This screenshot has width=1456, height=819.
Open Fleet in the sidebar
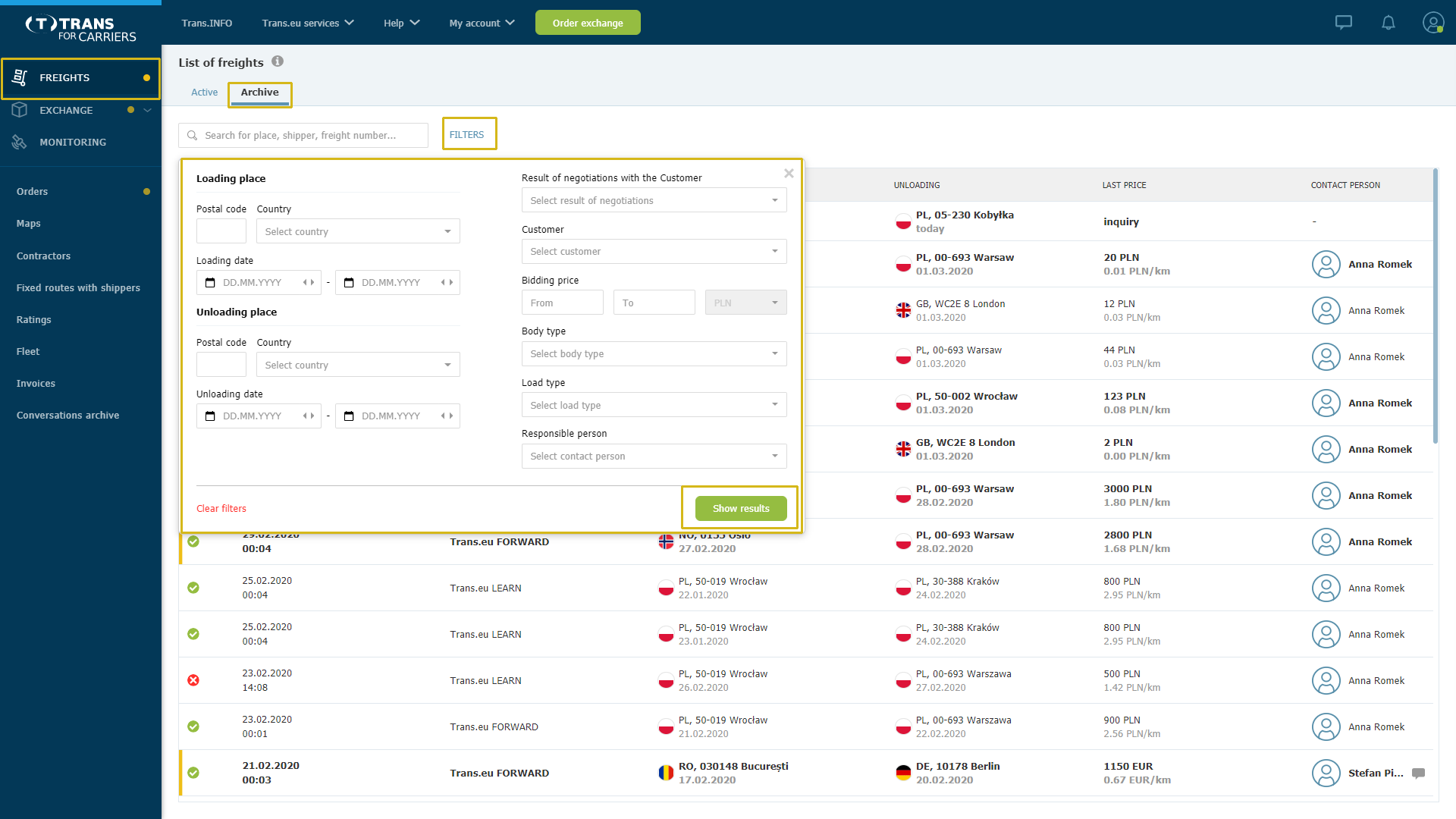click(27, 351)
